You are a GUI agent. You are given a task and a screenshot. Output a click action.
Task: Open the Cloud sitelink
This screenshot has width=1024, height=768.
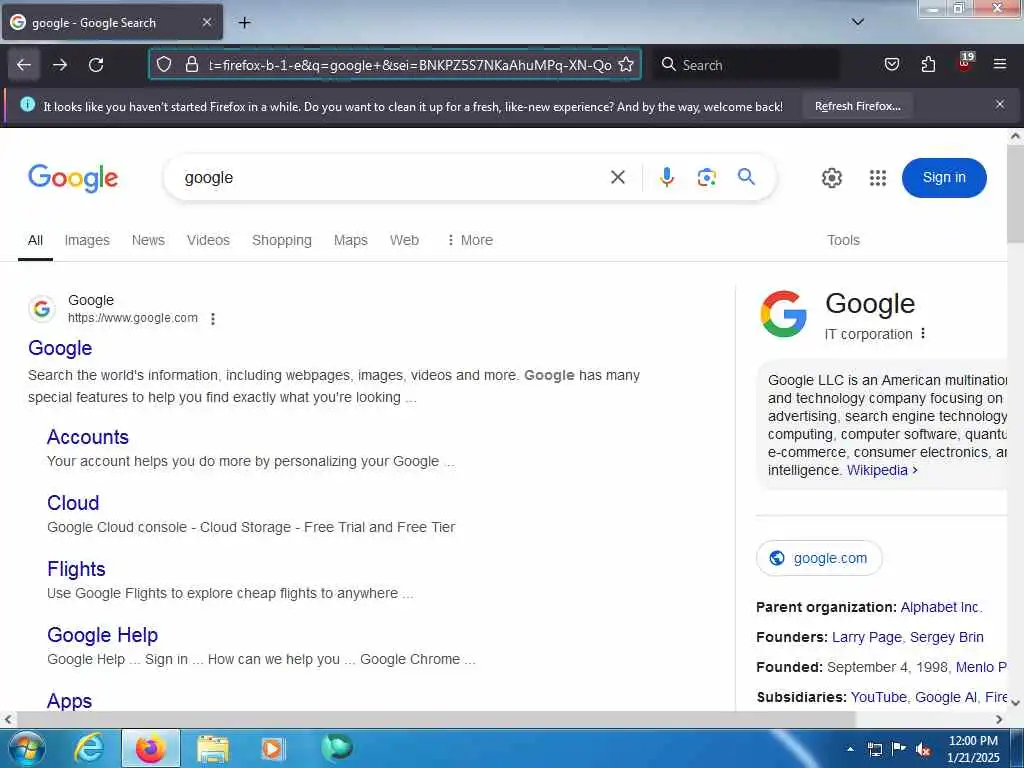pos(73,503)
